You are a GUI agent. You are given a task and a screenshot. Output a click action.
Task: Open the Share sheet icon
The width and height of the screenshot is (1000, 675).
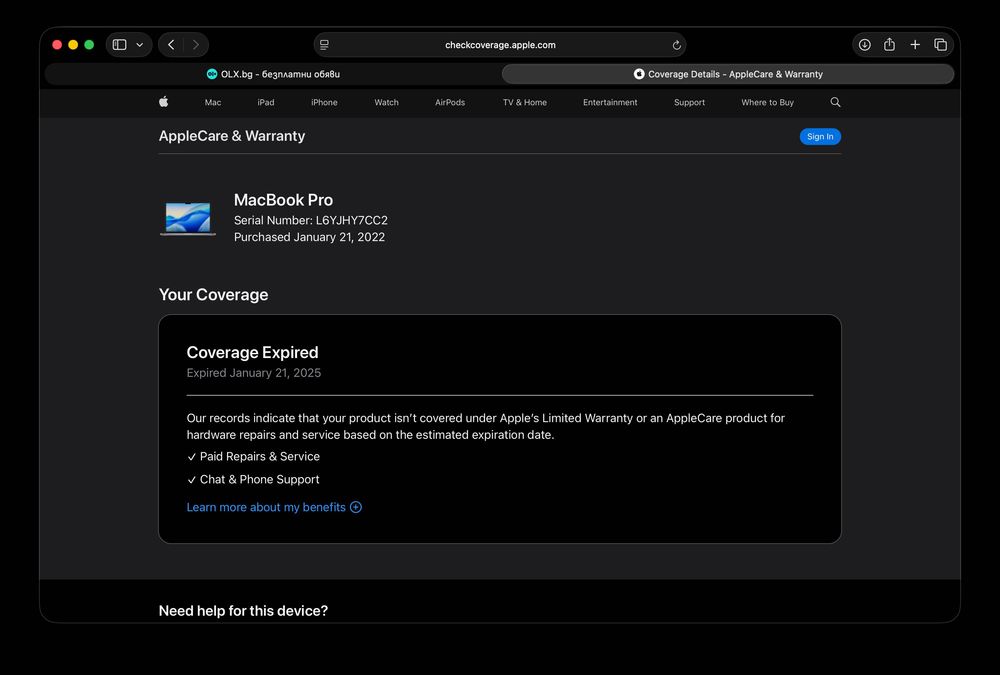tap(890, 44)
